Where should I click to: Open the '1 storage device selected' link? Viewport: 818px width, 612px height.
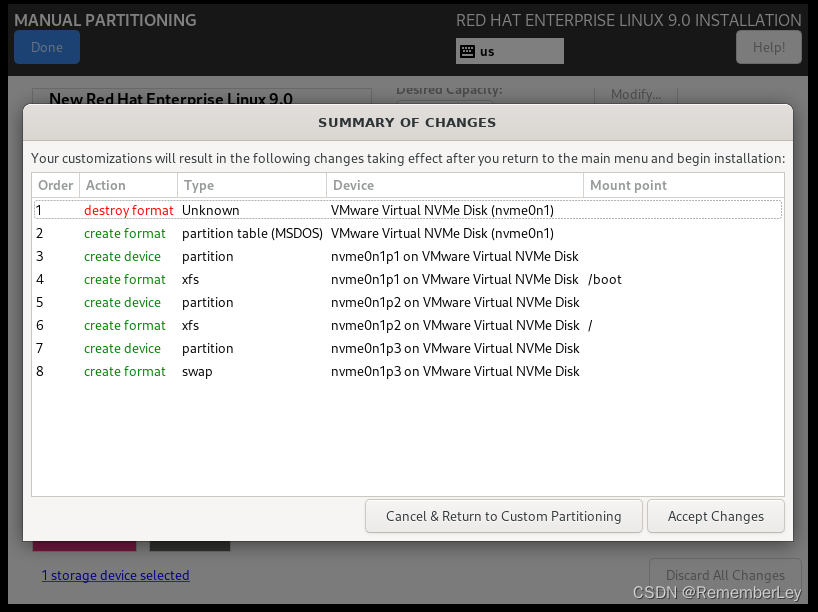[115, 575]
